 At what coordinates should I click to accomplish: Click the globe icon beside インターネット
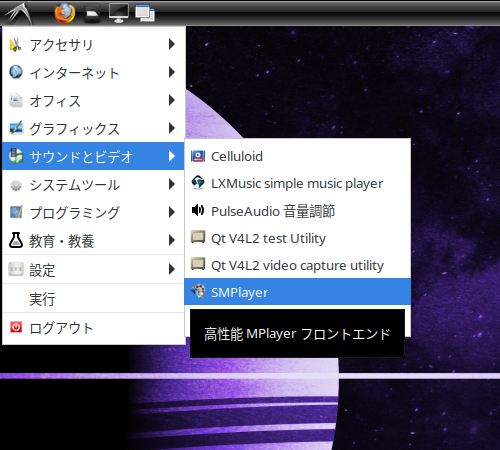coord(16,72)
